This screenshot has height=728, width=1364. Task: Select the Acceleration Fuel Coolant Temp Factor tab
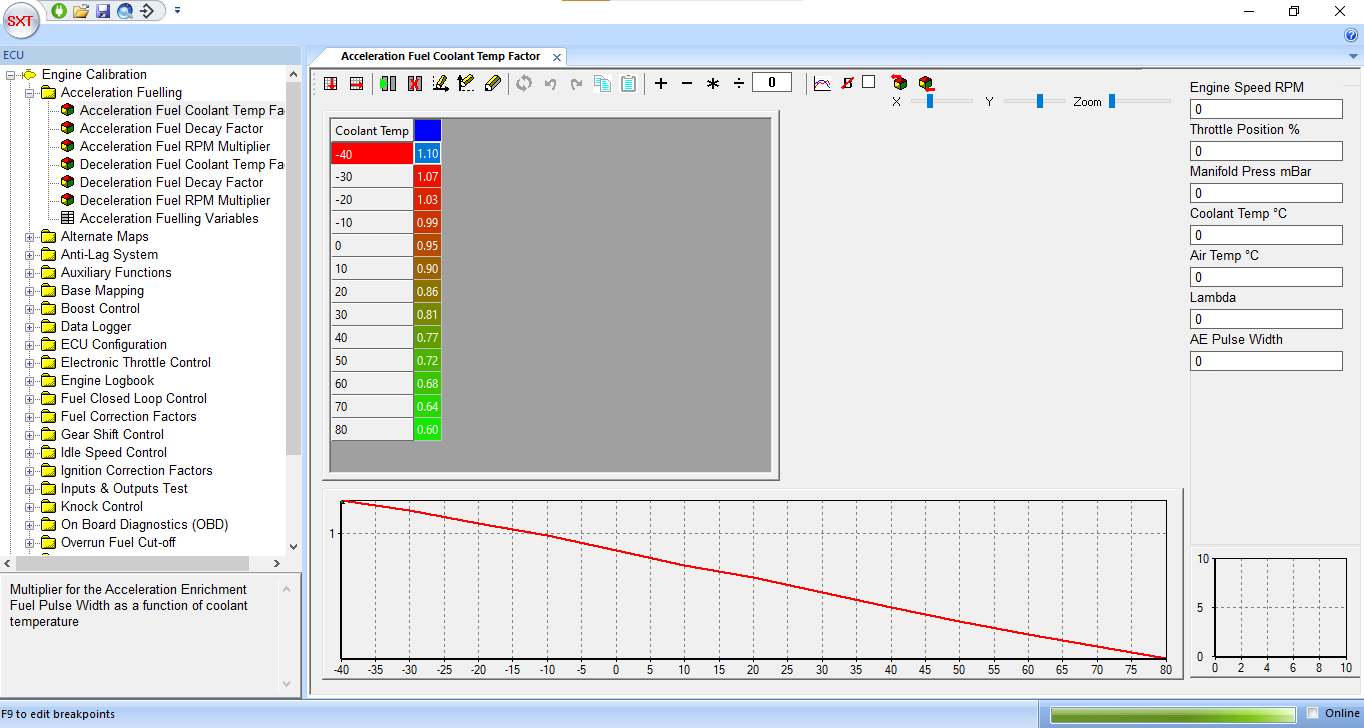click(440, 57)
